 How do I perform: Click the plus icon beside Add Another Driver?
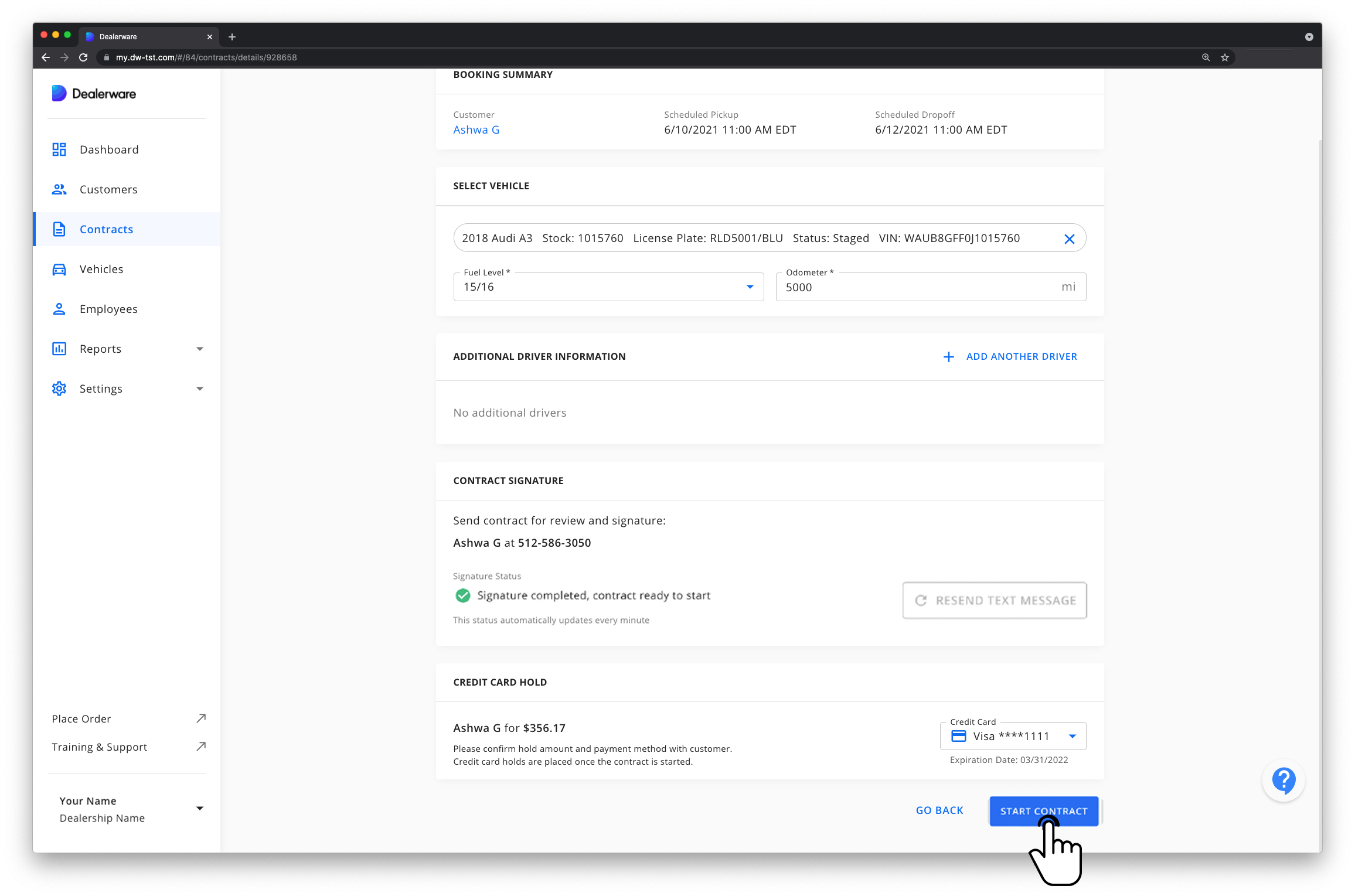[948, 357]
